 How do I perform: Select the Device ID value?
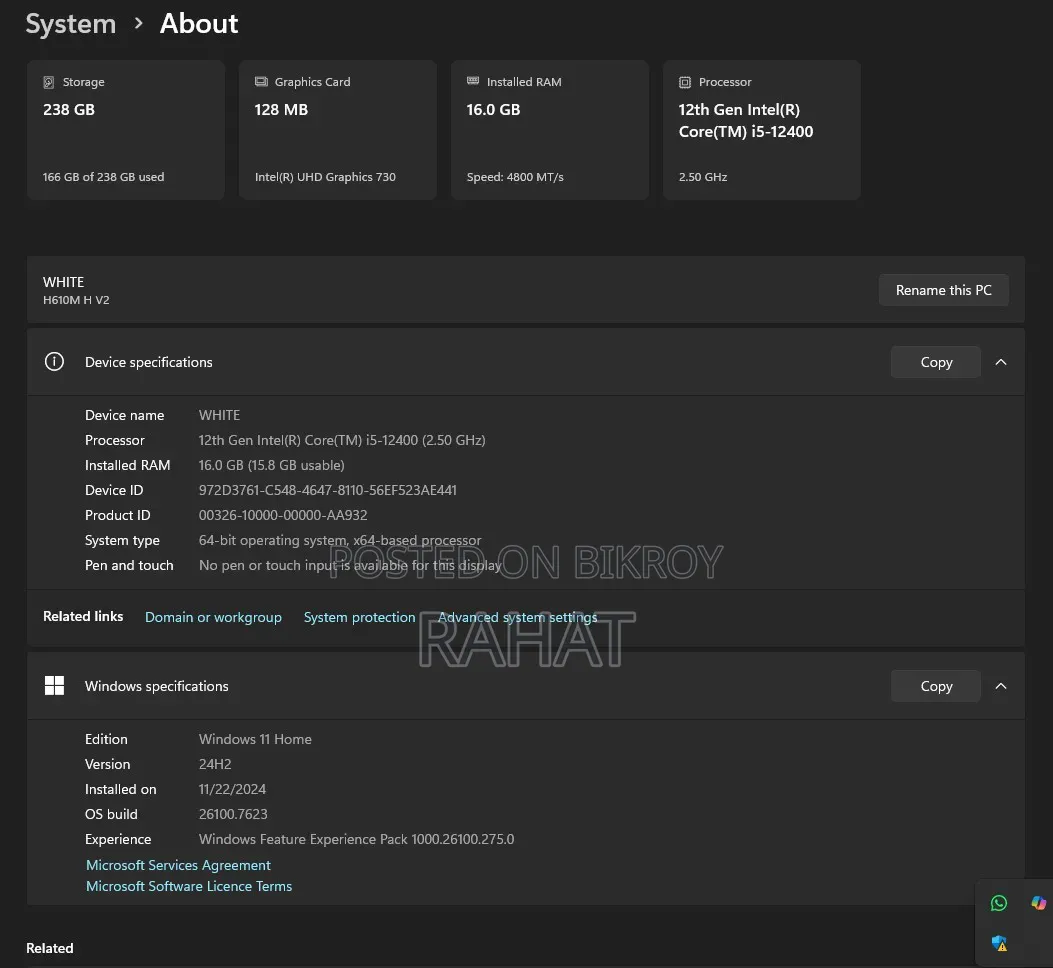327,490
